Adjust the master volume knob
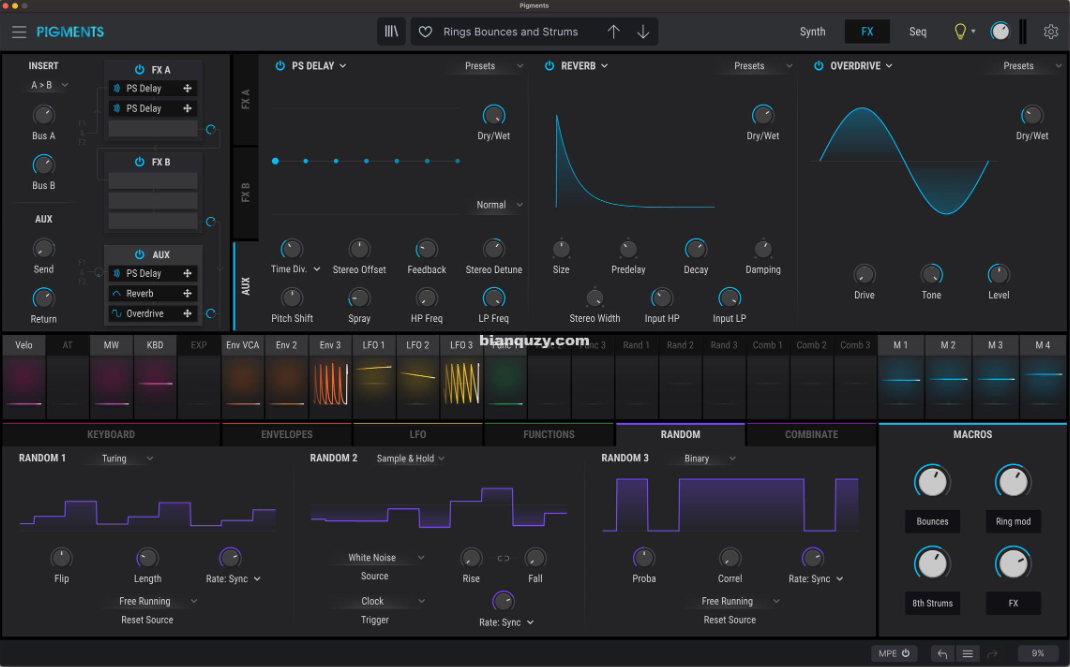Image resolution: width=1070 pixels, height=667 pixels. coord(1000,31)
